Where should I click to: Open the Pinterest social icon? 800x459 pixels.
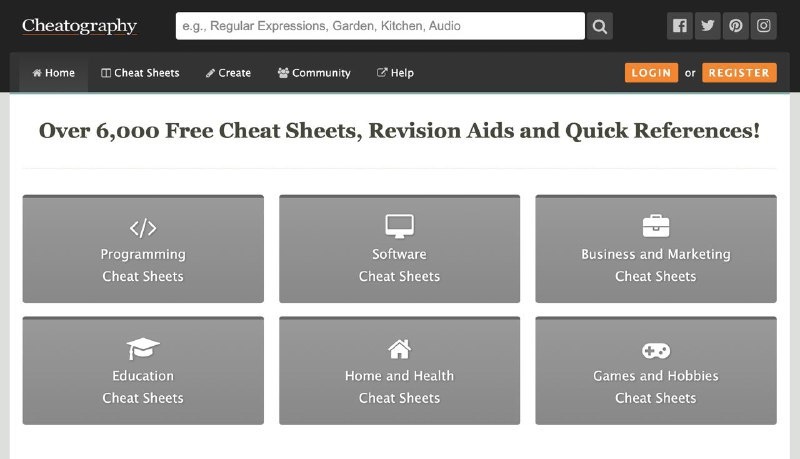pyautogui.click(x=736, y=26)
